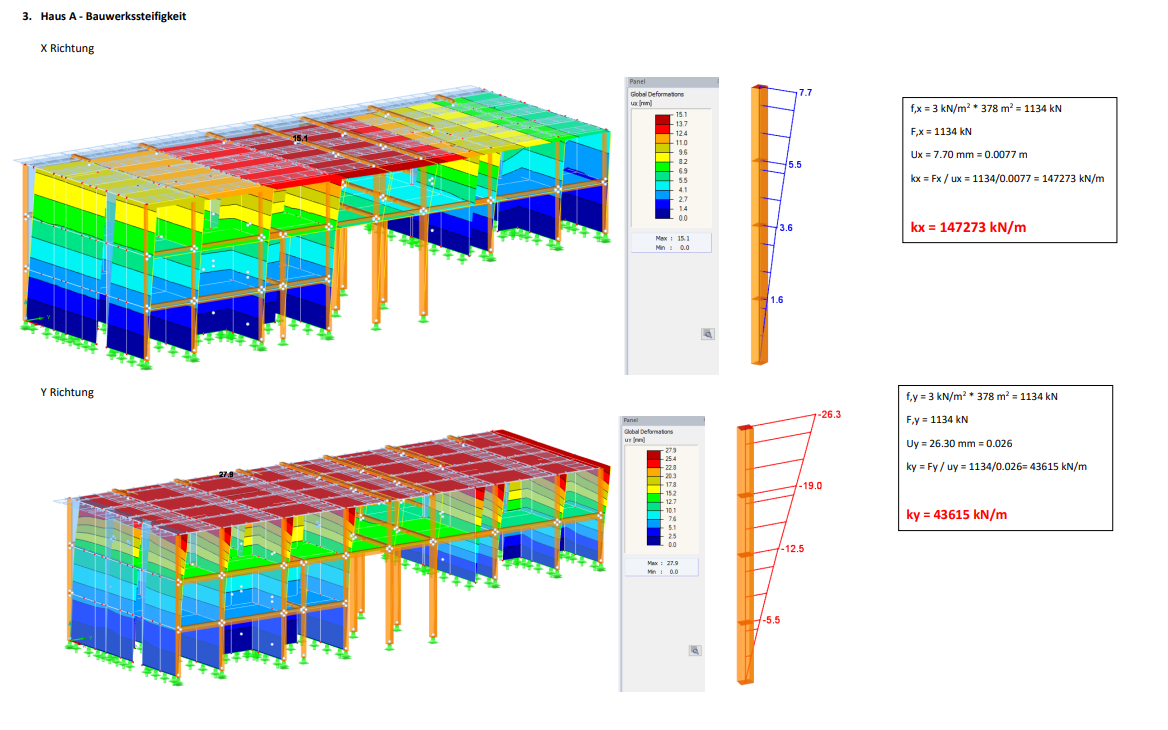
Task: Select the dark red 15.1 swatch in ux legend
Action: (662, 119)
